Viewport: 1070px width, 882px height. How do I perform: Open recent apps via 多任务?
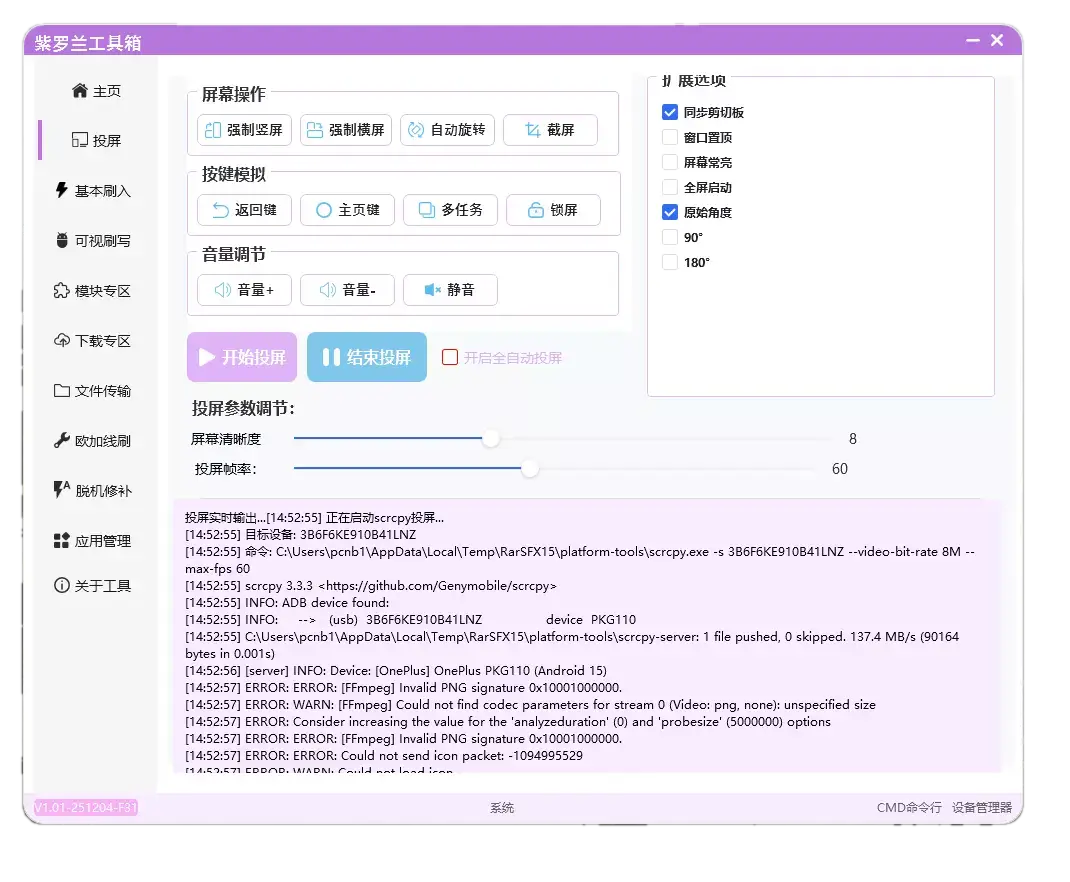click(x=450, y=210)
